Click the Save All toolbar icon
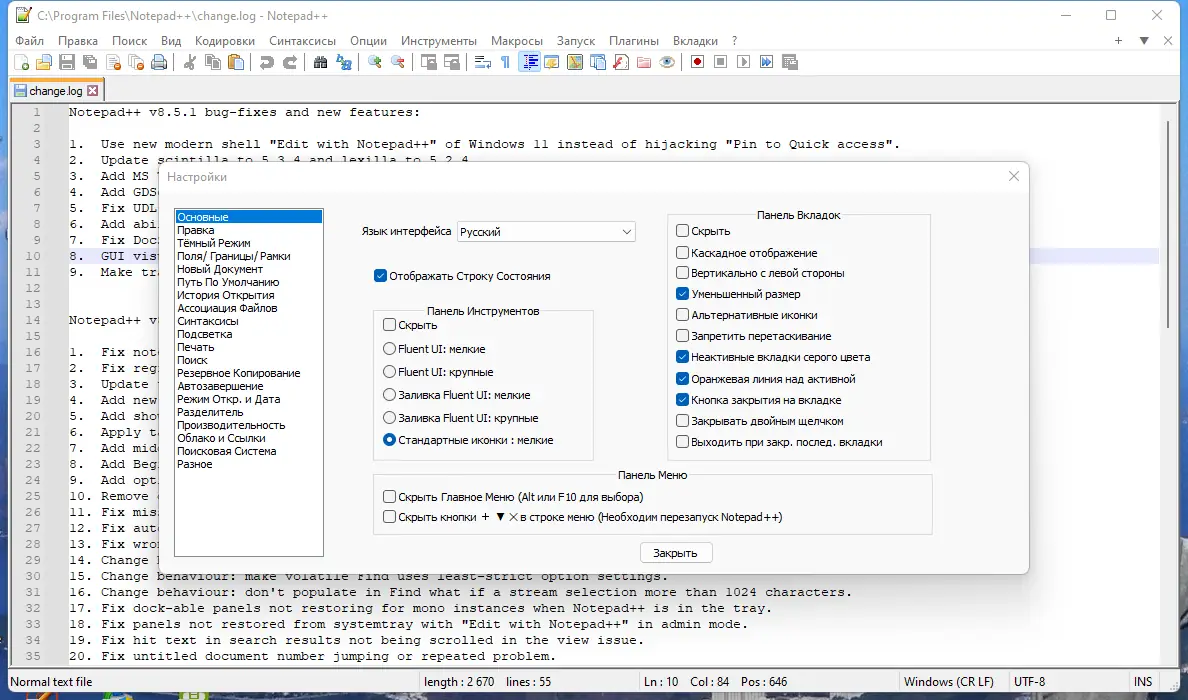This screenshot has width=1188, height=700. coord(90,62)
